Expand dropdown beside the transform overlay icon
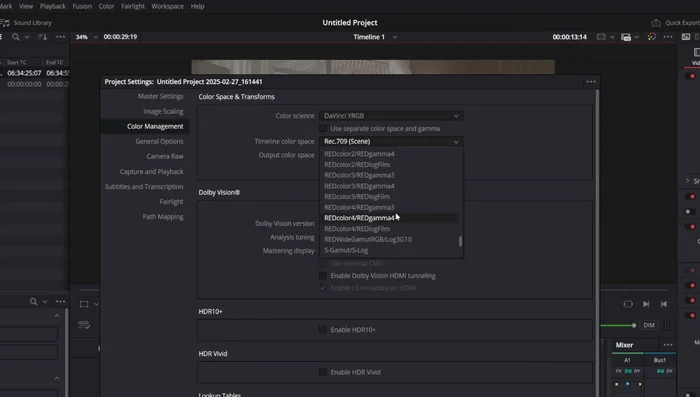Screen dimensions: 700x397 (x=96, y=304)
